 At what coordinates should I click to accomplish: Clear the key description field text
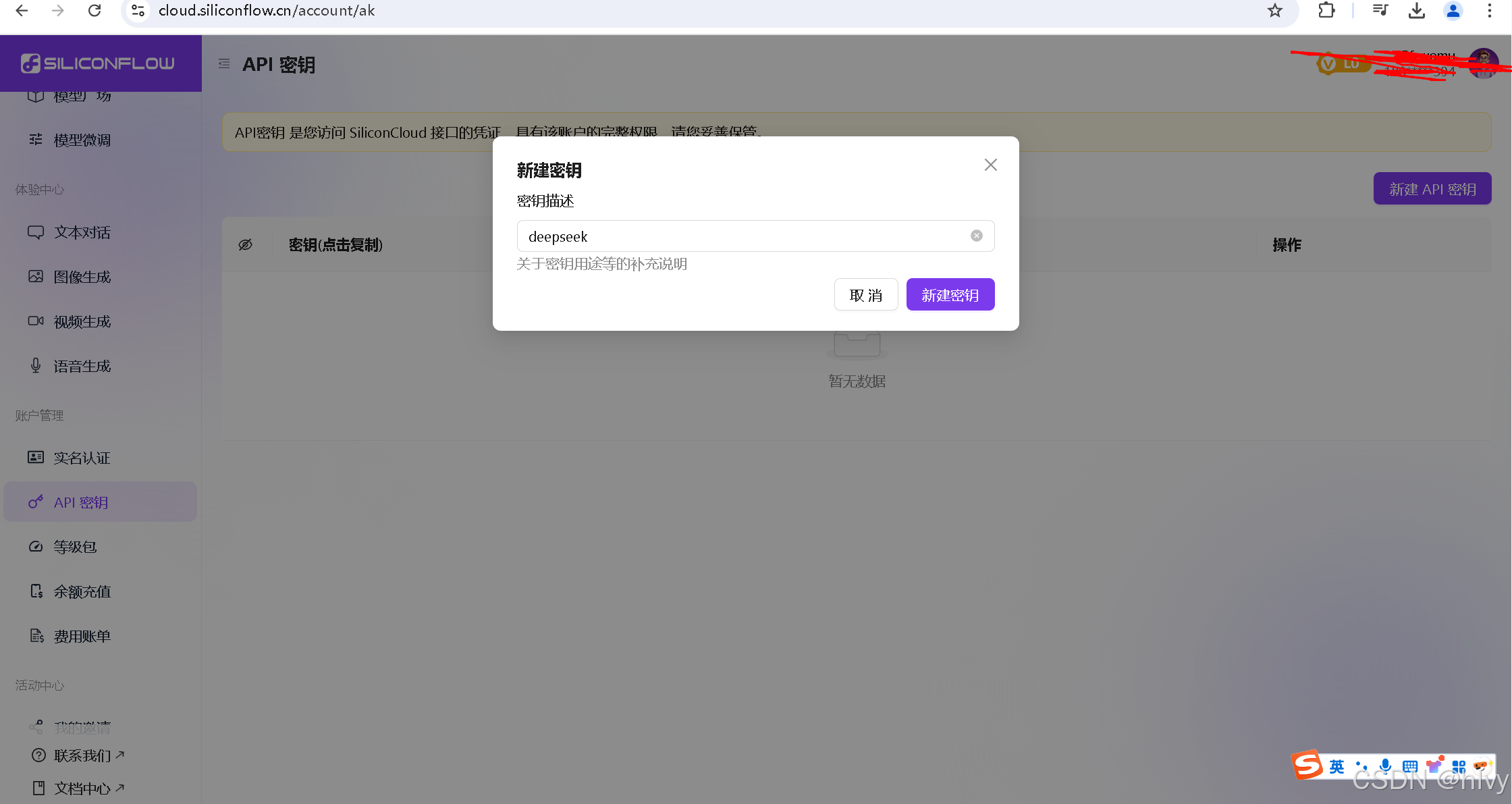[x=976, y=236]
